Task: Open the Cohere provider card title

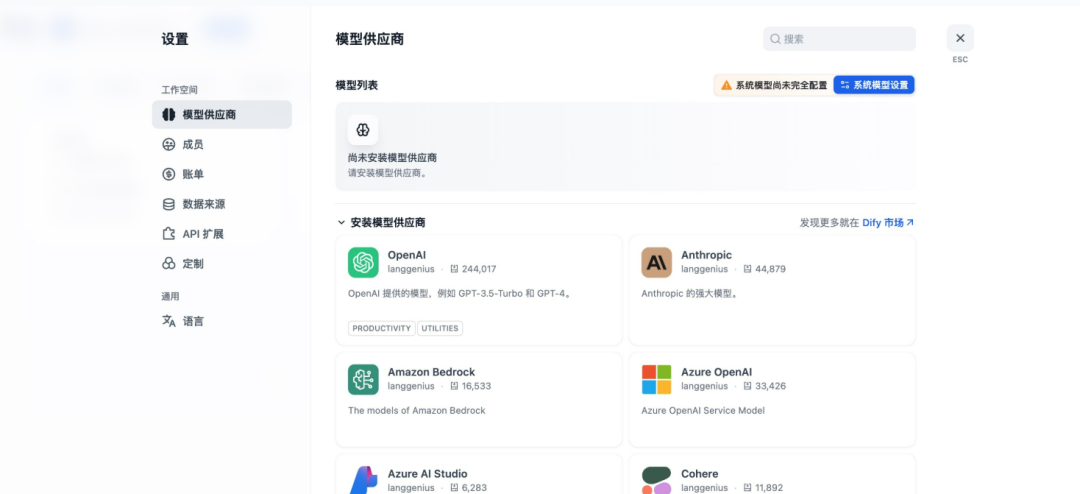Action: pyautogui.click(x=700, y=474)
